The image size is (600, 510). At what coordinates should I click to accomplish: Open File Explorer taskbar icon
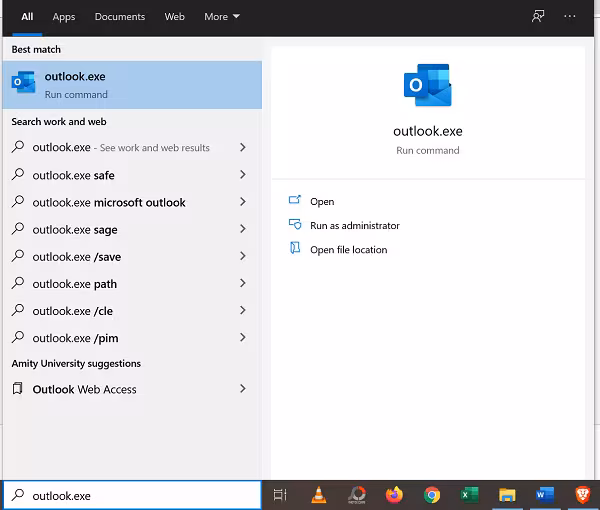coord(507,494)
